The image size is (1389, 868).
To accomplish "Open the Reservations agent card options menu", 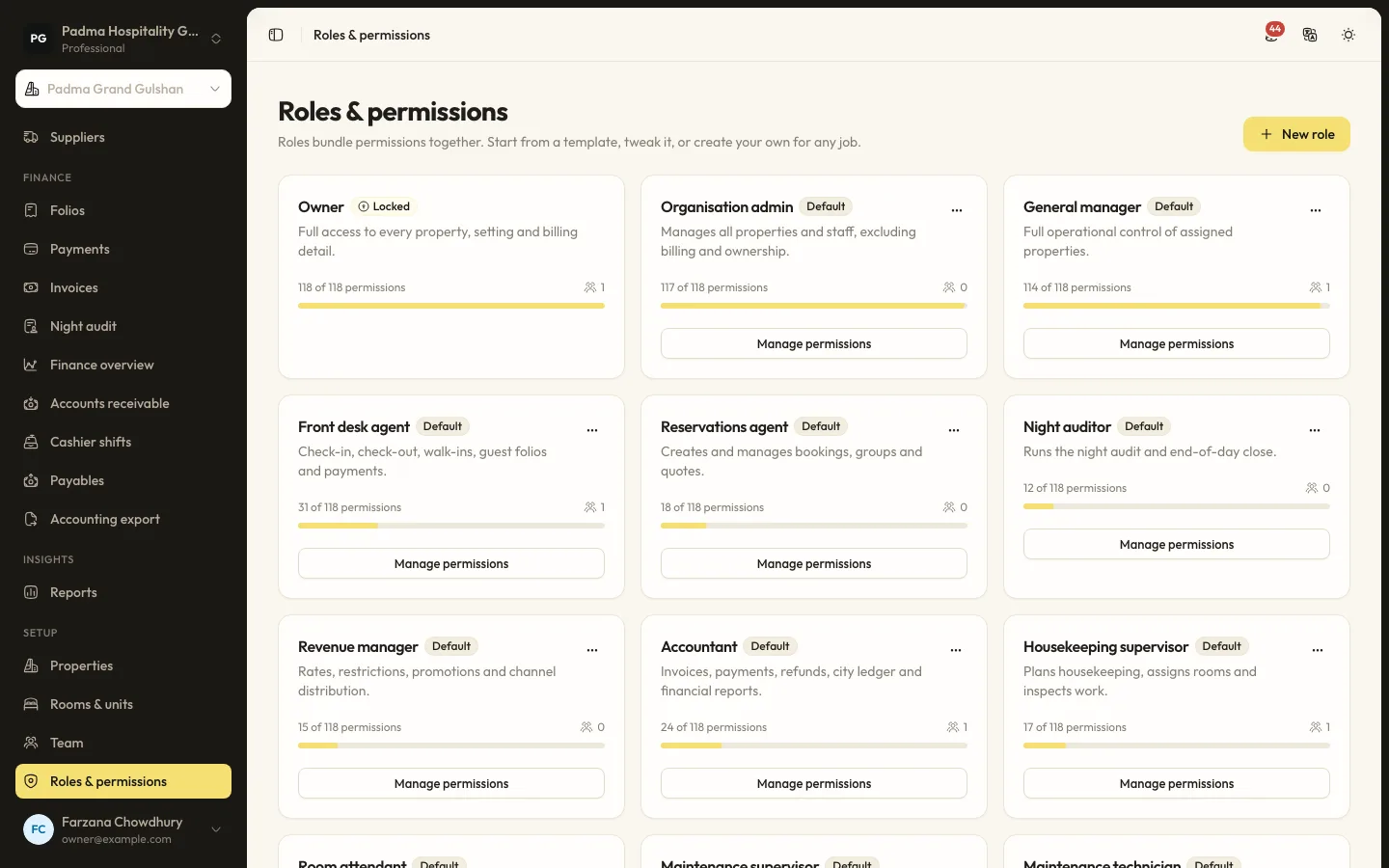I will (x=954, y=429).
